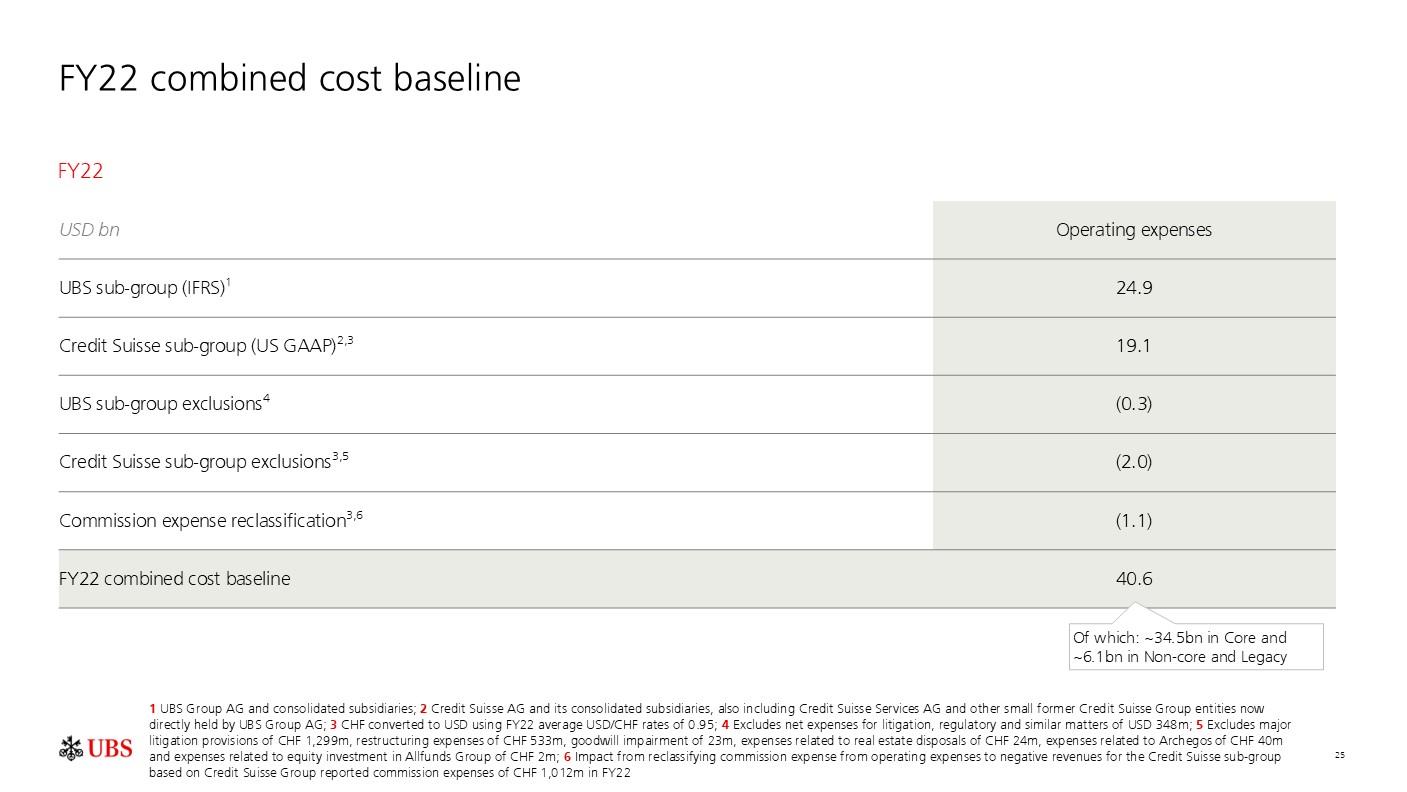Screen dimensions: 1407x792
Task: Click the UBS logo in footer
Action: coord(95,749)
